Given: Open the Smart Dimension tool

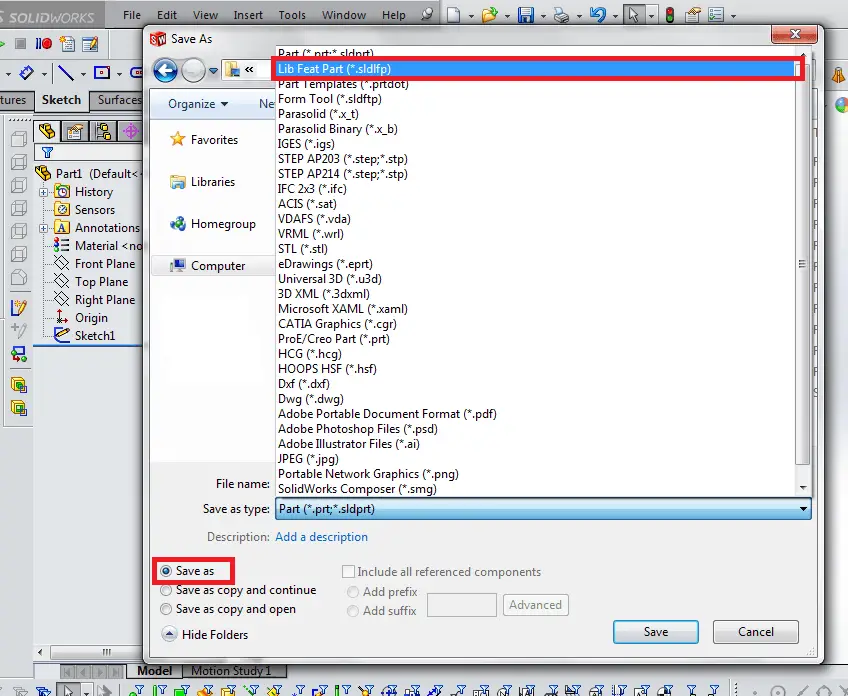Looking at the screenshot, I should 27,72.
